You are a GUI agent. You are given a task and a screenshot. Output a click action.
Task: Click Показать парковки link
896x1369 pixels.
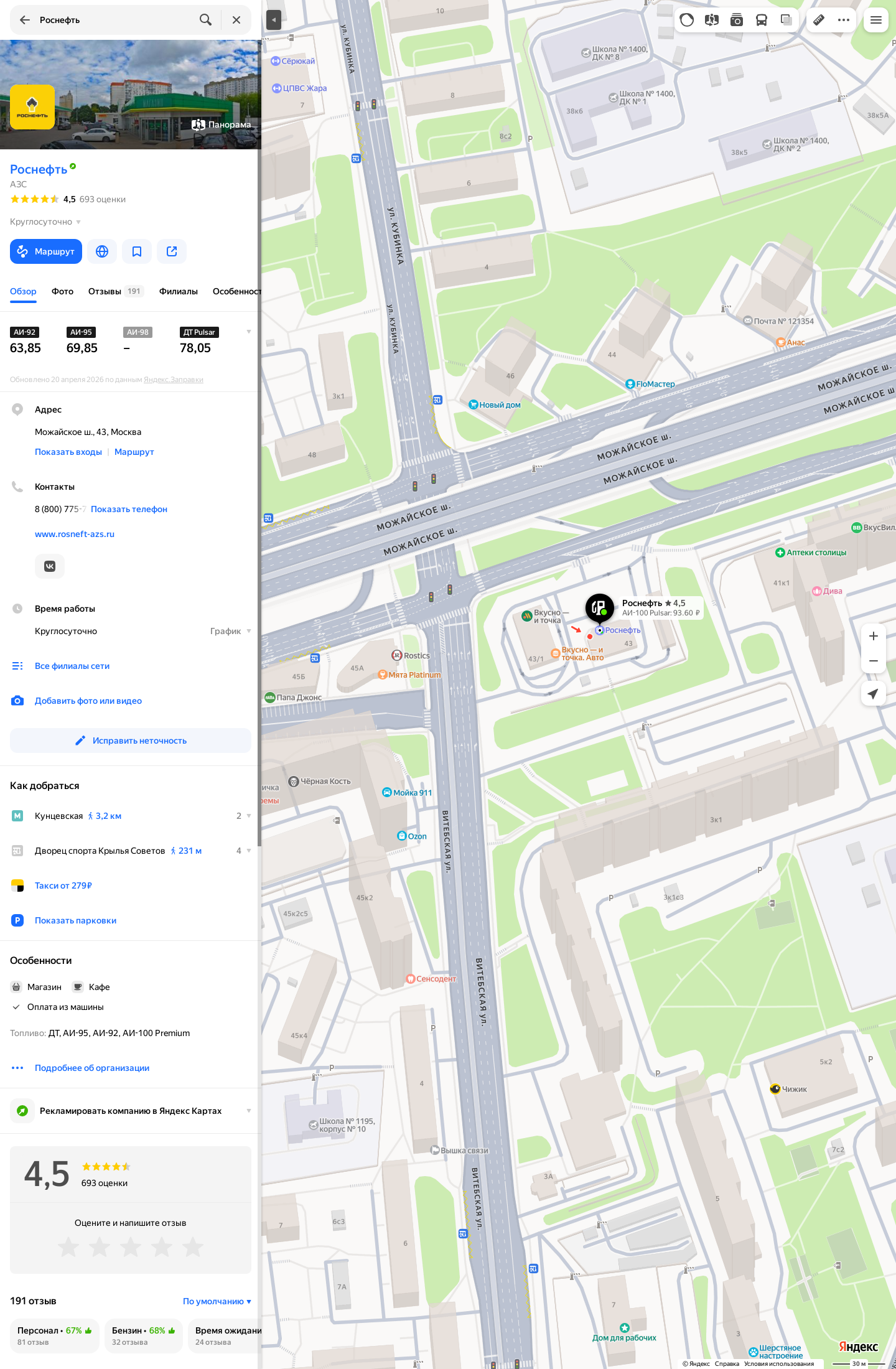(75, 920)
